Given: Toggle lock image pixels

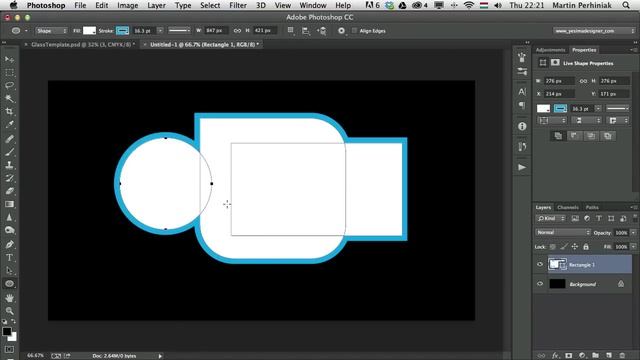Looking at the screenshot, I should coord(564,247).
